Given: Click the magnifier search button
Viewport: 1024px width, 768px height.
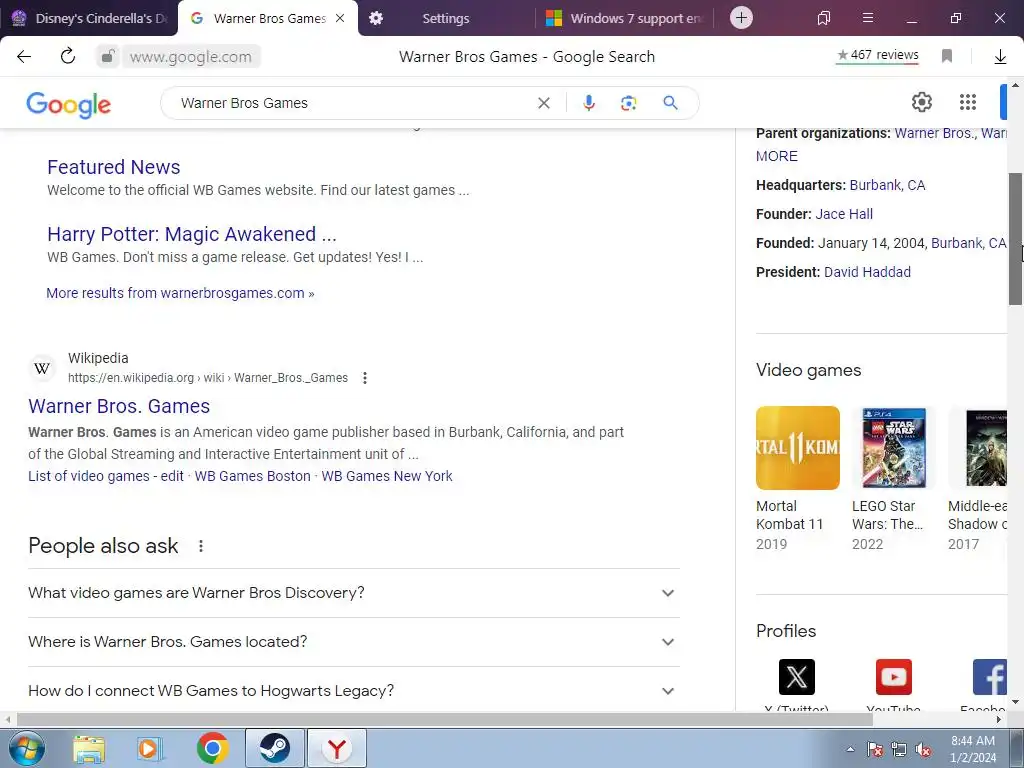Looking at the screenshot, I should pyautogui.click(x=670, y=103).
